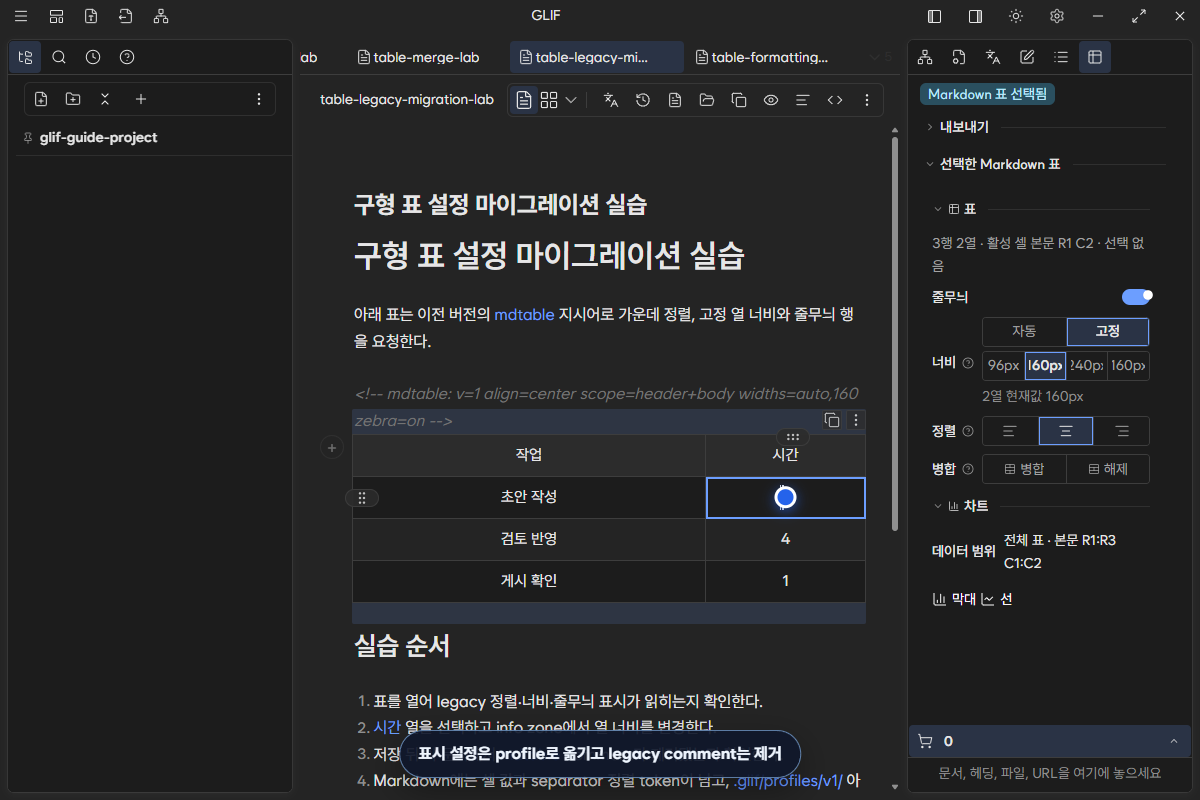1200x800 pixels.
Task: Switch to table-merge-lab tab
Action: (418, 57)
